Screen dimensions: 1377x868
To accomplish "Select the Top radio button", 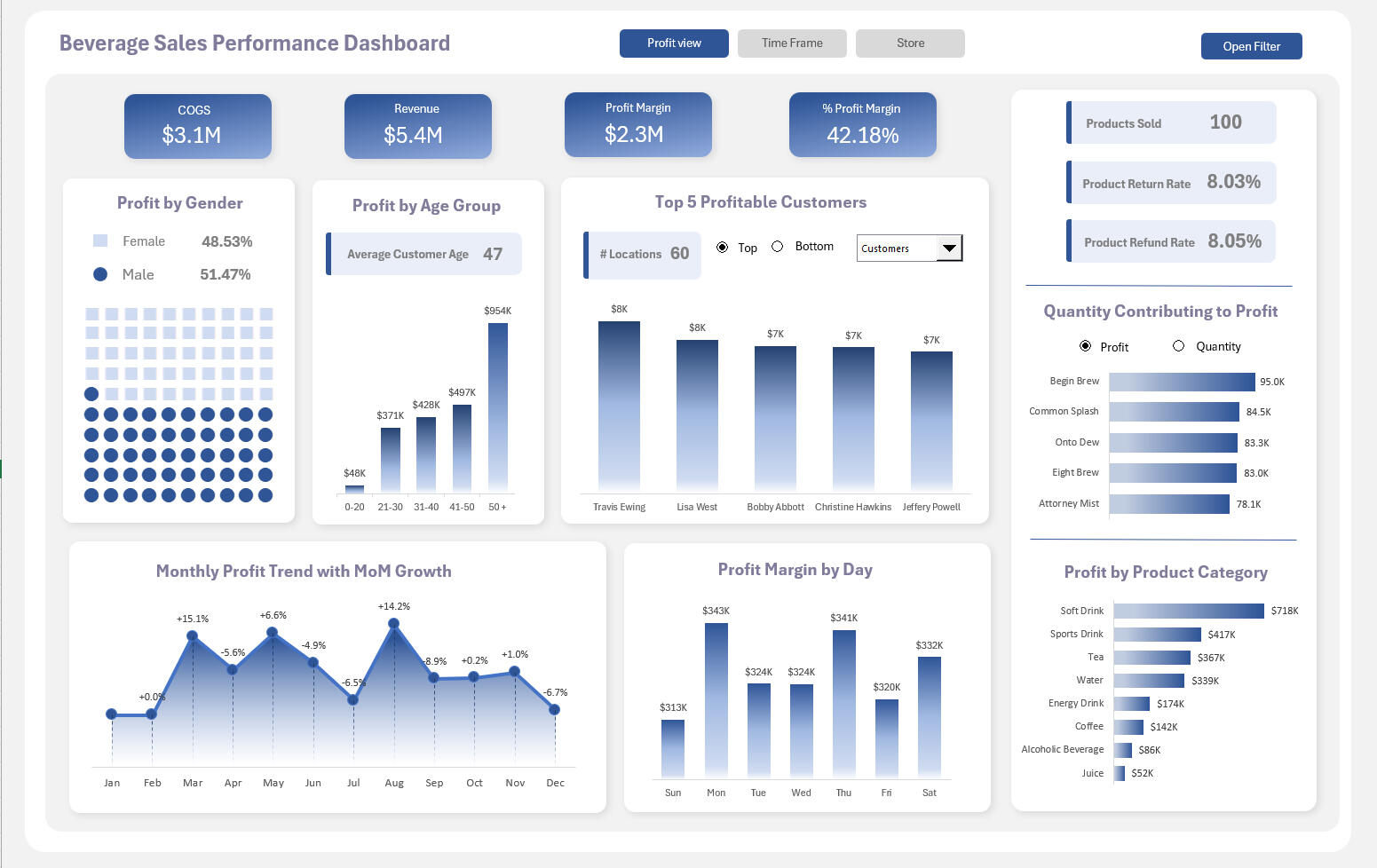I will click(x=722, y=248).
